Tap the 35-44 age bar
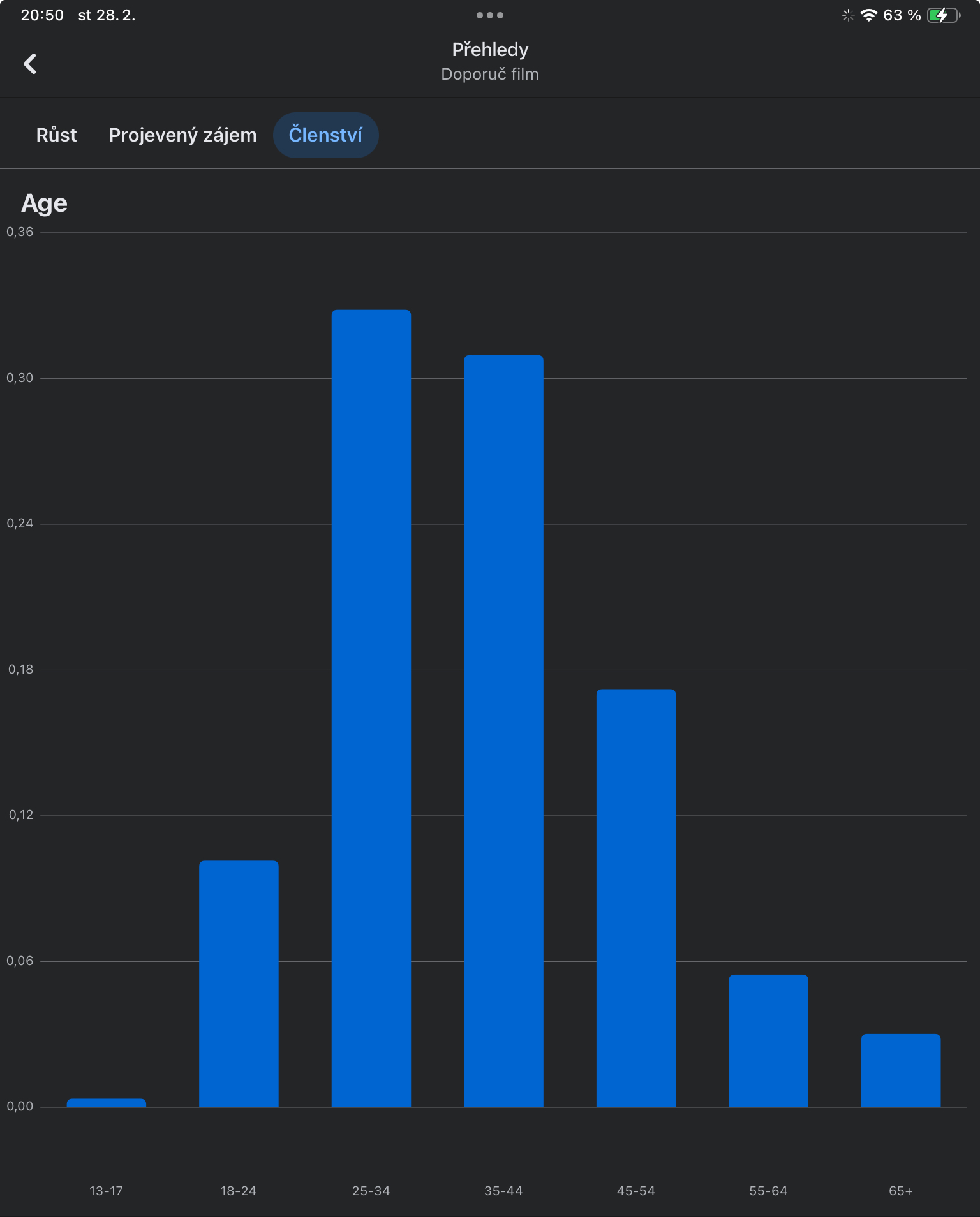 pyautogui.click(x=503, y=731)
